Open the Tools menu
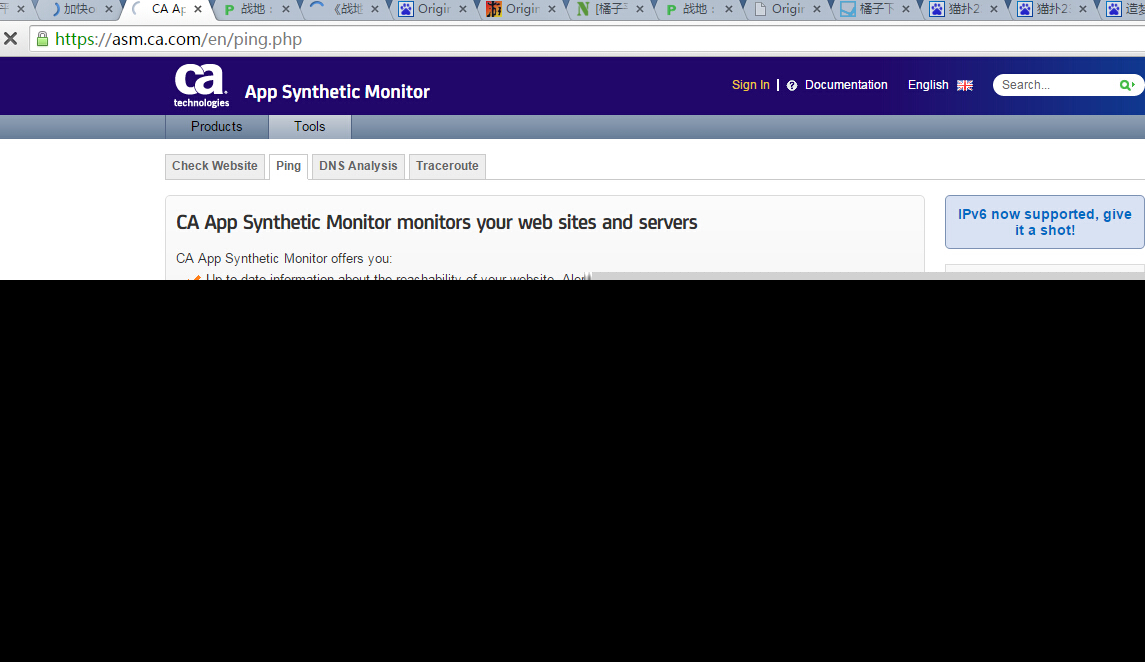The image size is (1145, 662). [310, 126]
